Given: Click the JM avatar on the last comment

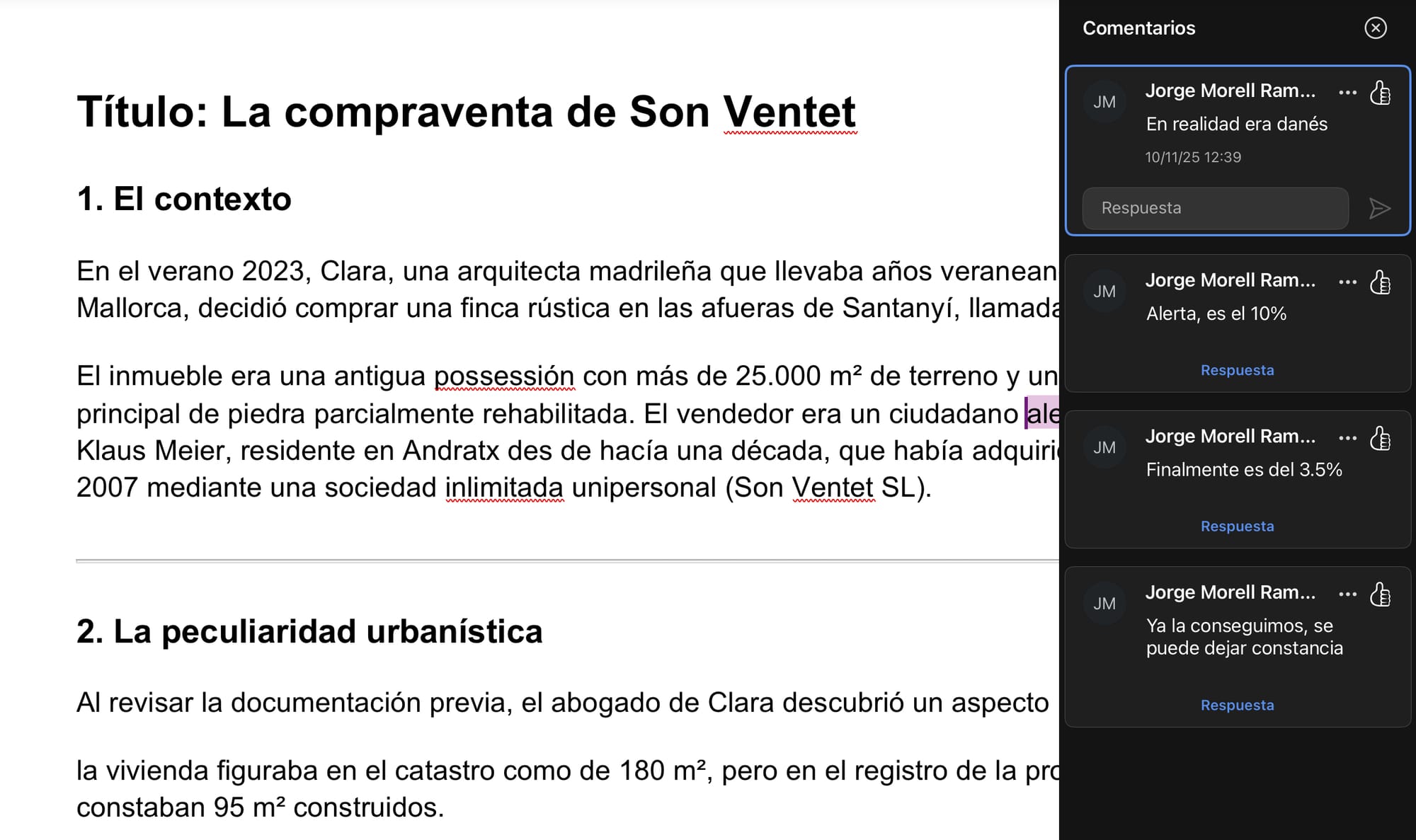Looking at the screenshot, I should 1104,603.
